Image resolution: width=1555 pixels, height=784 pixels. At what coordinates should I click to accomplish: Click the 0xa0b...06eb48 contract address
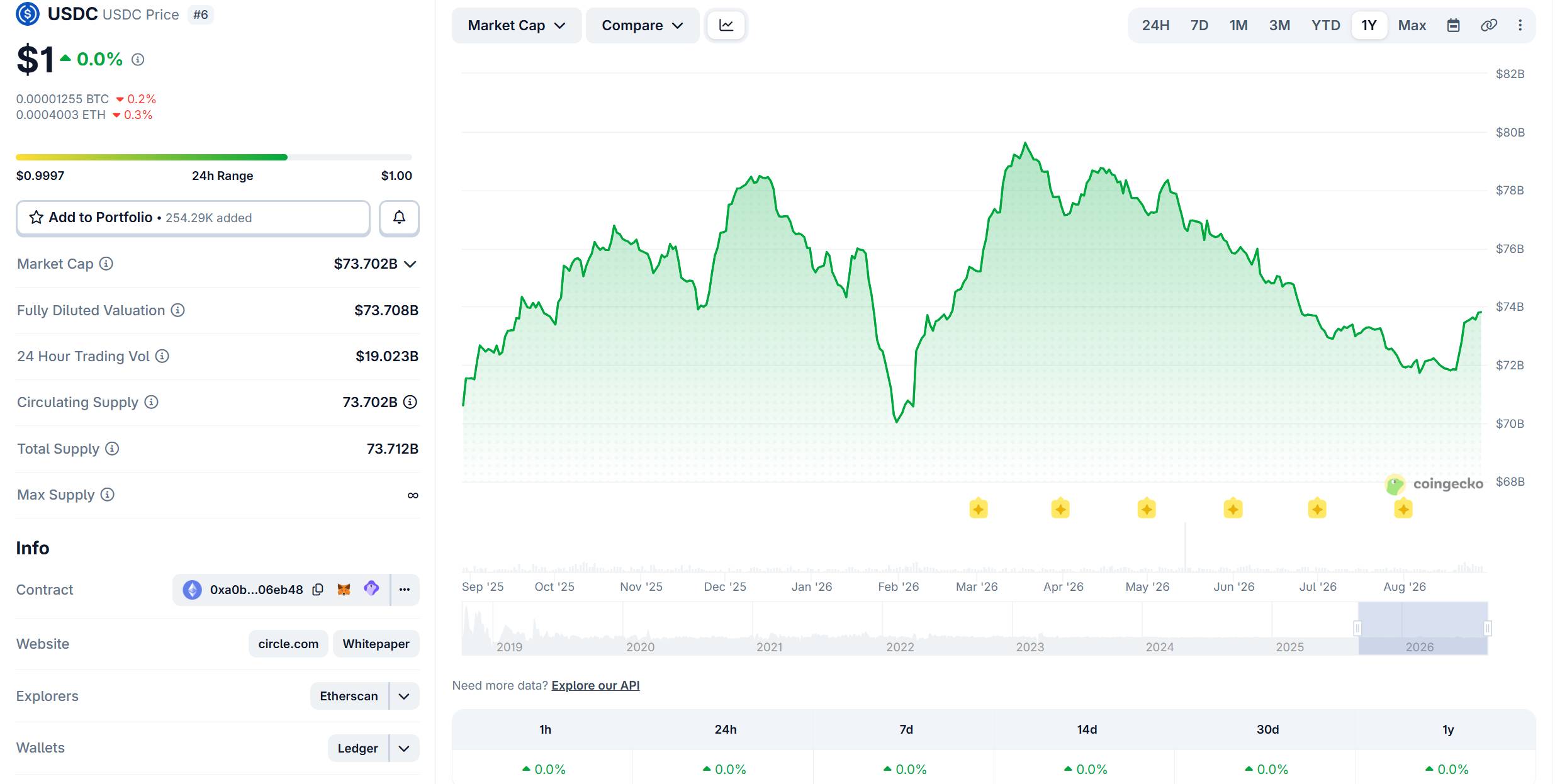click(256, 590)
